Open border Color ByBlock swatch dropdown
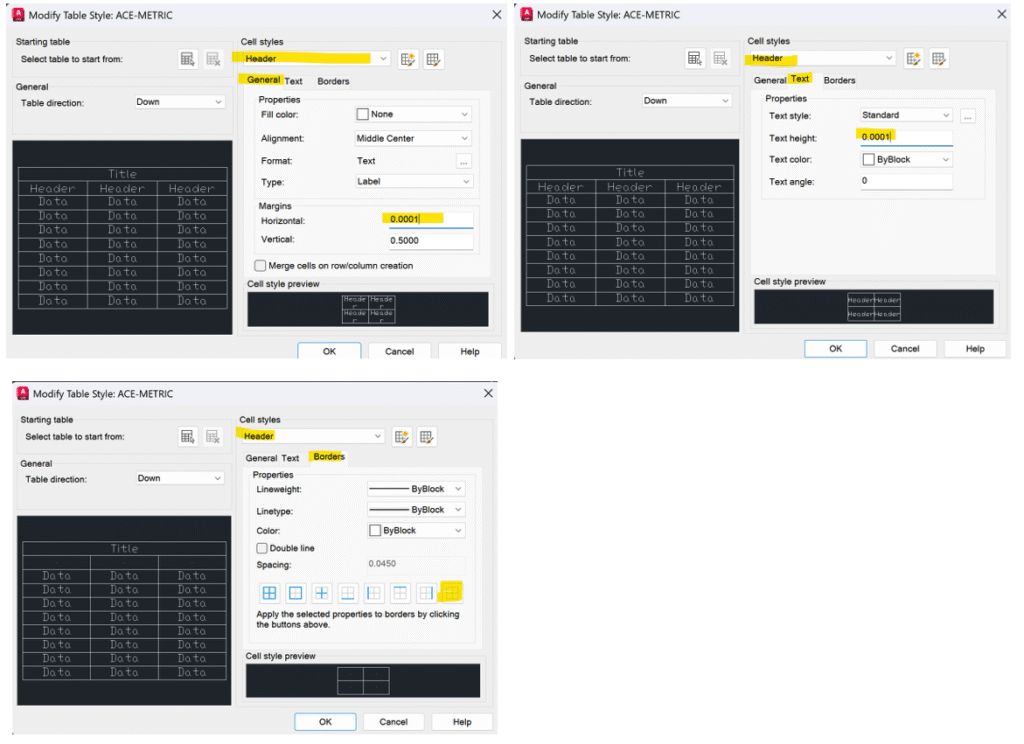The width and height of the screenshot is (1024, 744). point(416,530)
